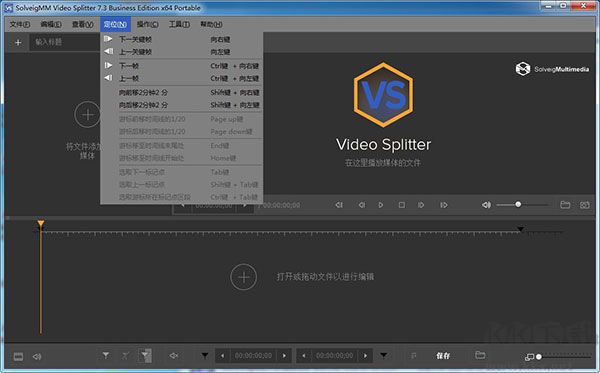Image resolution: width=600 pixels, height=373 pixels.
Task: Close the highlighted 定位(N) menu
Action: (x=115, y=24)
